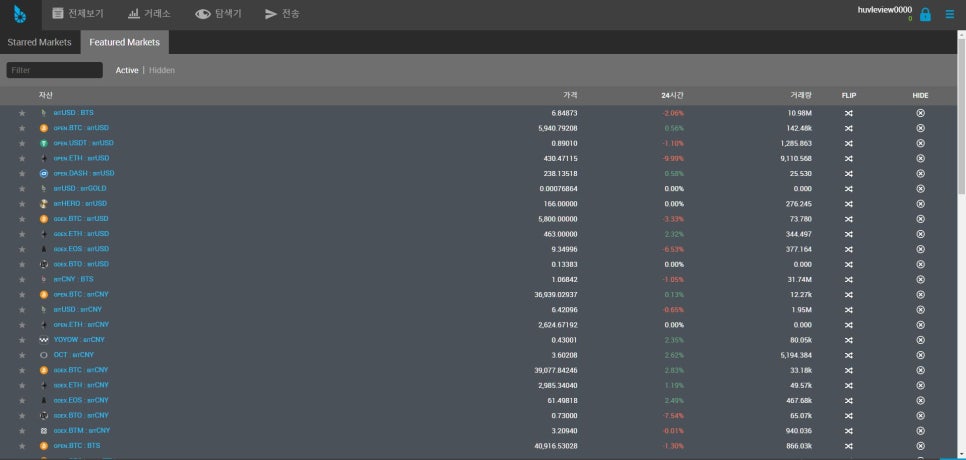This screenshot has height=460, width=966.
Task: Flip the bitUSD : BTS market pair
Action: [848, 113]
